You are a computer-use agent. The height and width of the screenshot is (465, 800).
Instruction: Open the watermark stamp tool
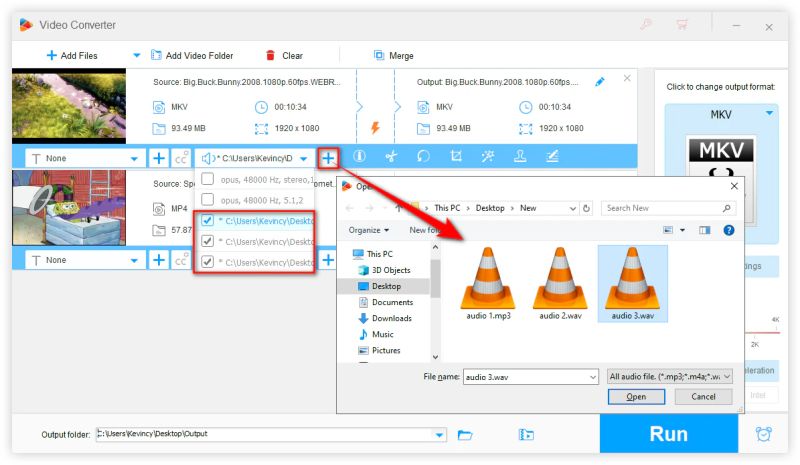tap(520, 156)
